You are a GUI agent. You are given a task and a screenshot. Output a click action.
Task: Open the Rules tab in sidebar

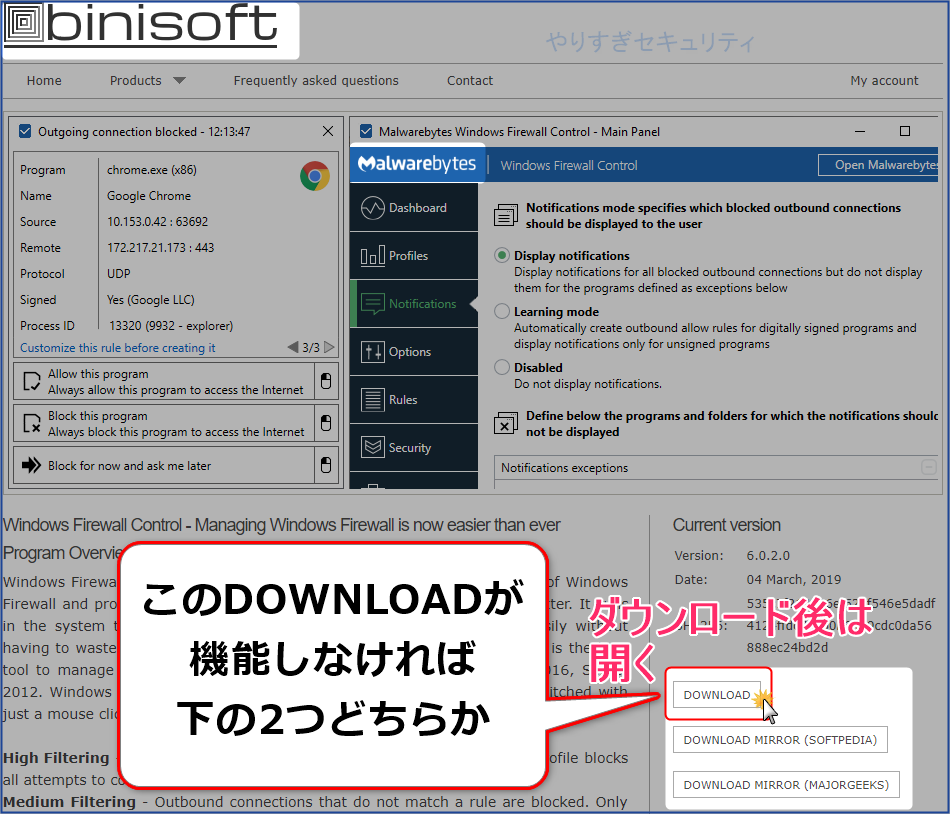click(414, 400)
